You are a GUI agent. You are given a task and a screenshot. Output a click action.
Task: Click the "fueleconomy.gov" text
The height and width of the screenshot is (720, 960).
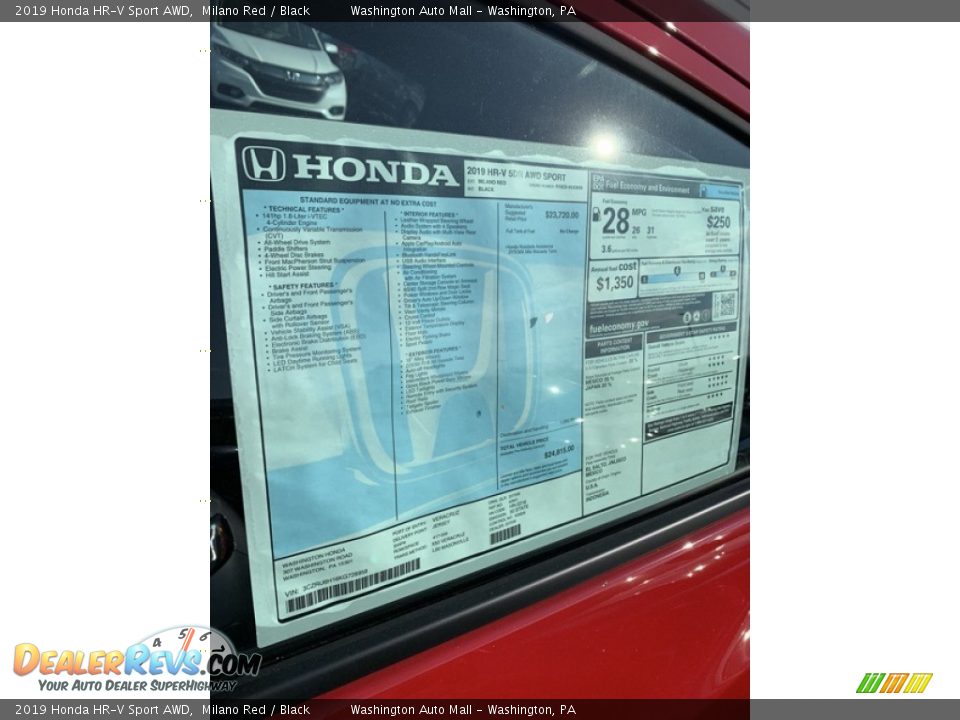[x=618, y=327]
